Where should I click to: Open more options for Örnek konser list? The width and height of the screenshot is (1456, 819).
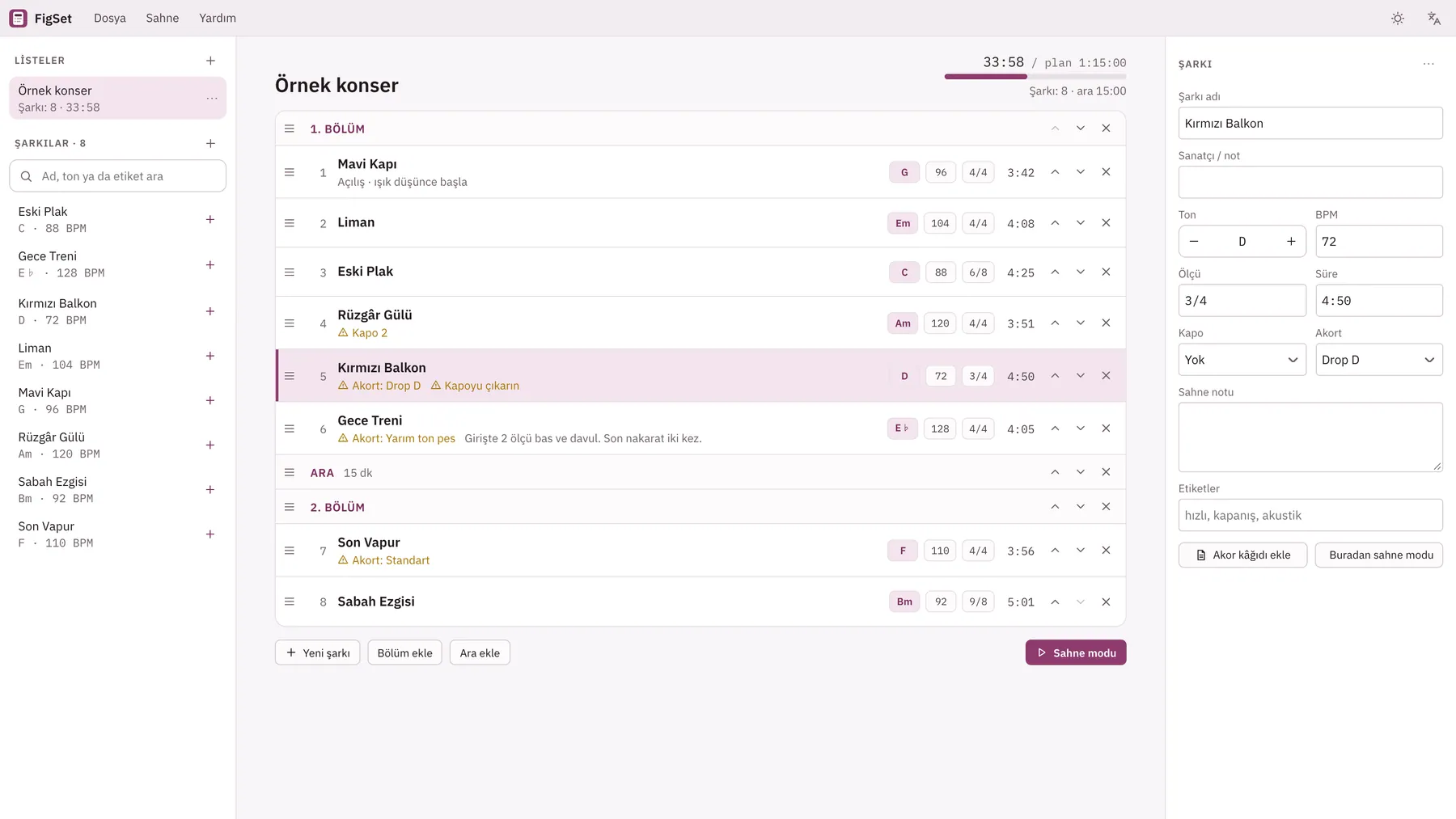point(212,98)
